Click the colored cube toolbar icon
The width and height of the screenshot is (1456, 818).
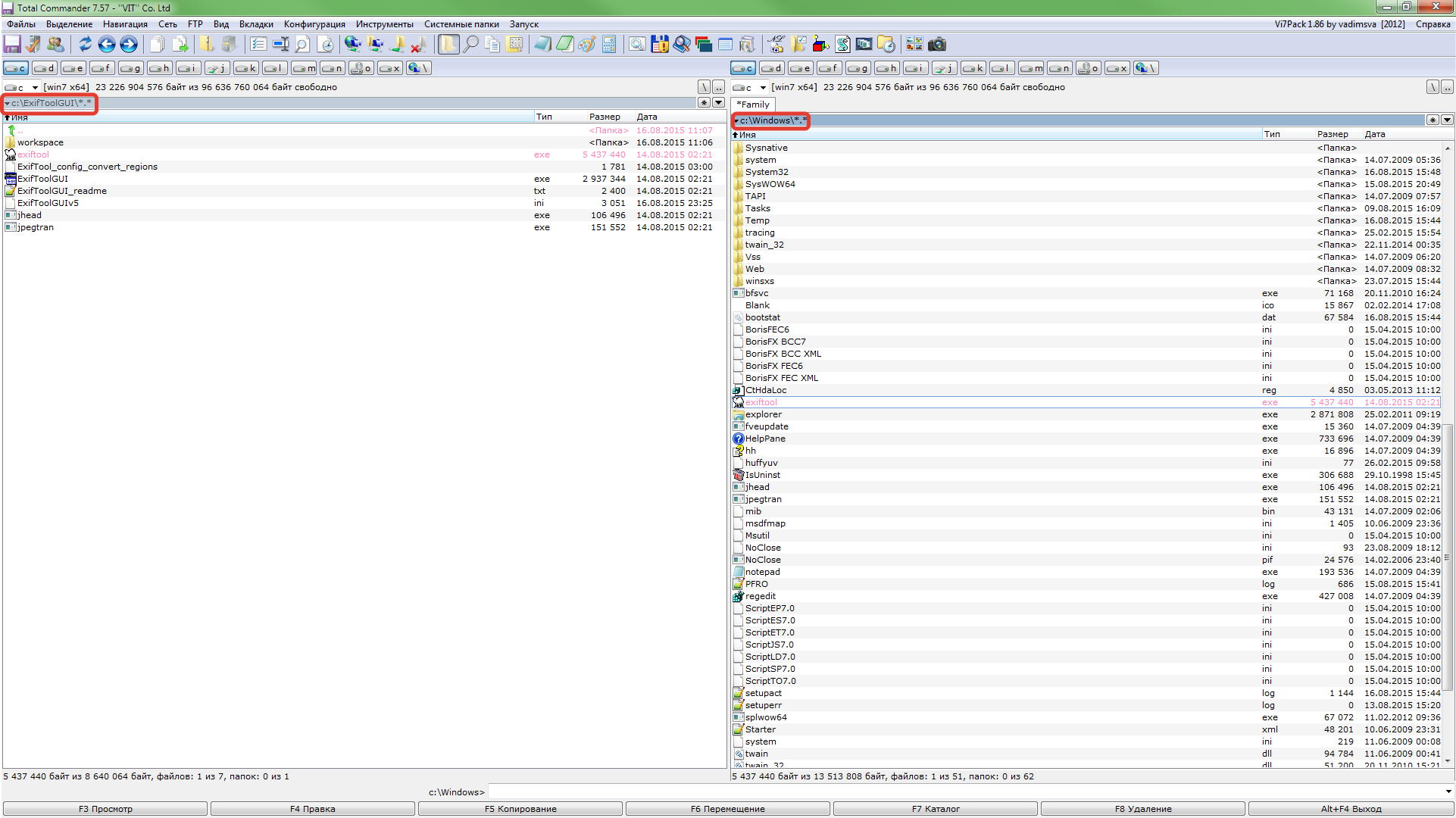coord(820,44)
